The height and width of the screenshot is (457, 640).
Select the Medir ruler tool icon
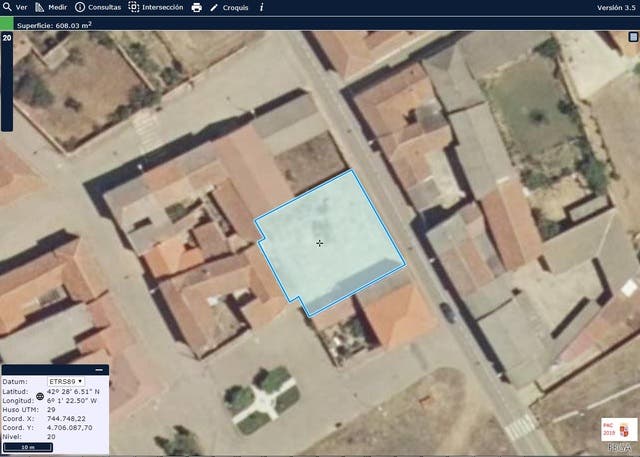click(x=40, y=7)
